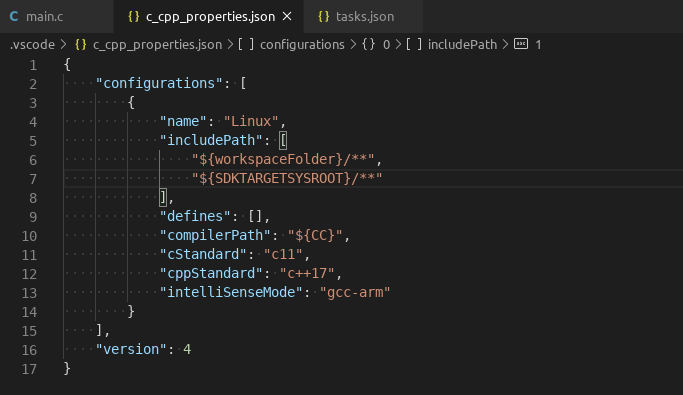The image size is (683, 395).
Task: Click the "cStandard" key text
Action: pyautogui.click(x=203, y=254)
